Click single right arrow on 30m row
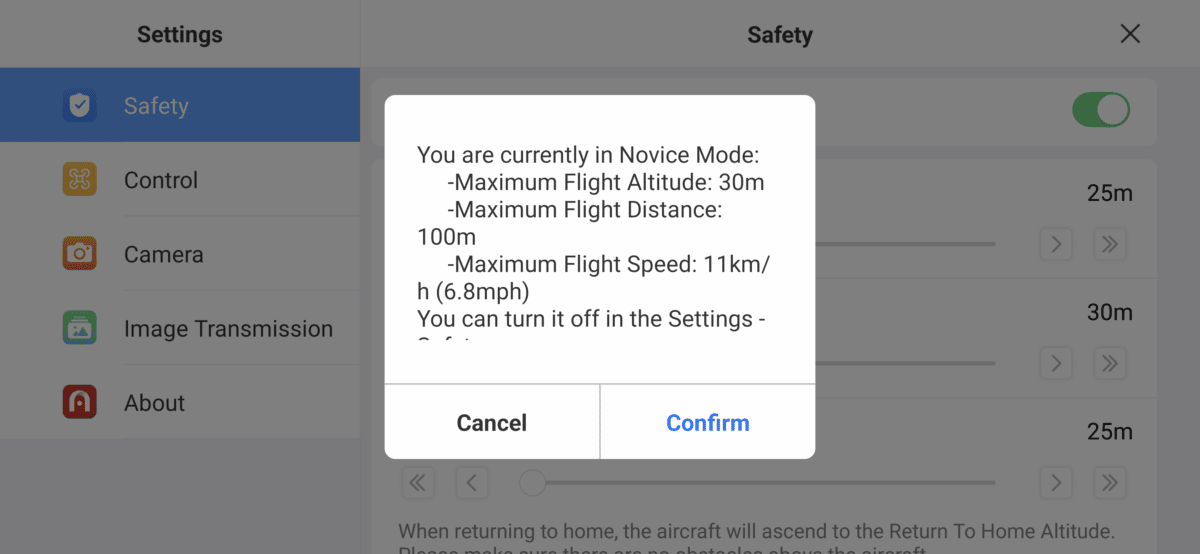The width and height of the screenshot is (1200, 554). click(x=1056, y=363)
